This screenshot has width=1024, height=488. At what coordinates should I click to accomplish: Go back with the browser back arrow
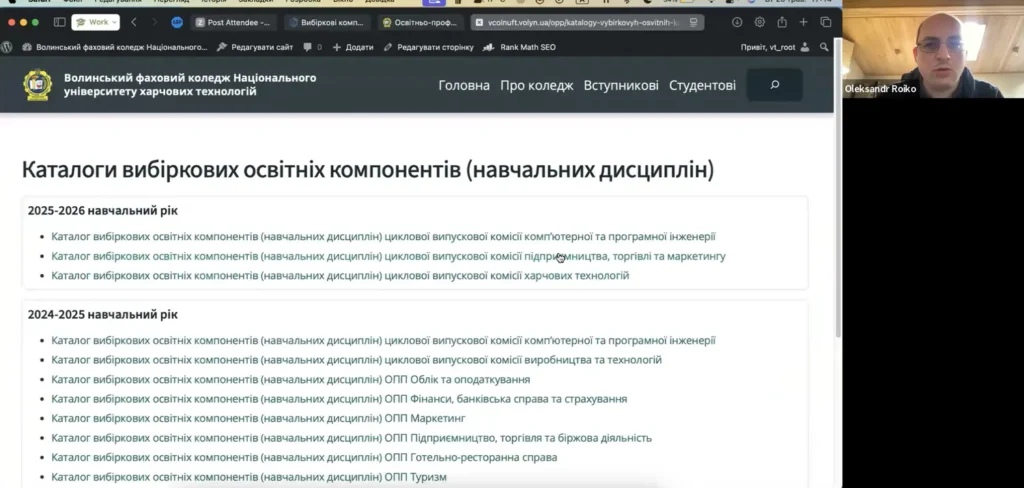[133, 22]
